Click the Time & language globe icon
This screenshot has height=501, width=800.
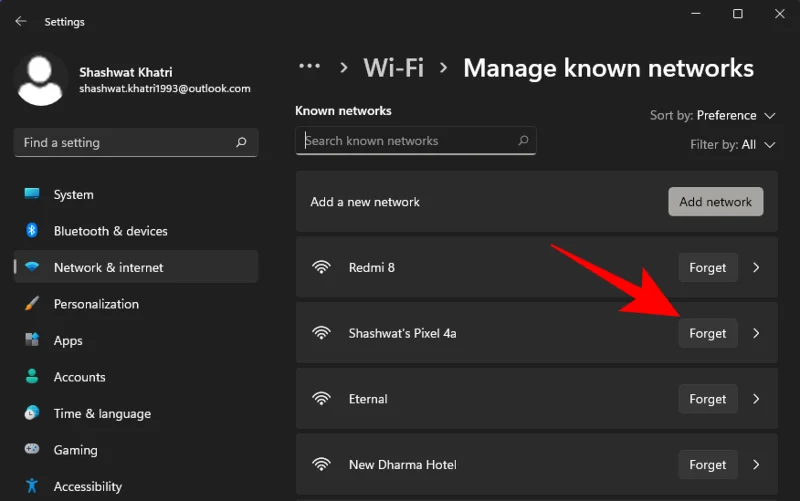click(x=32, y=413)
